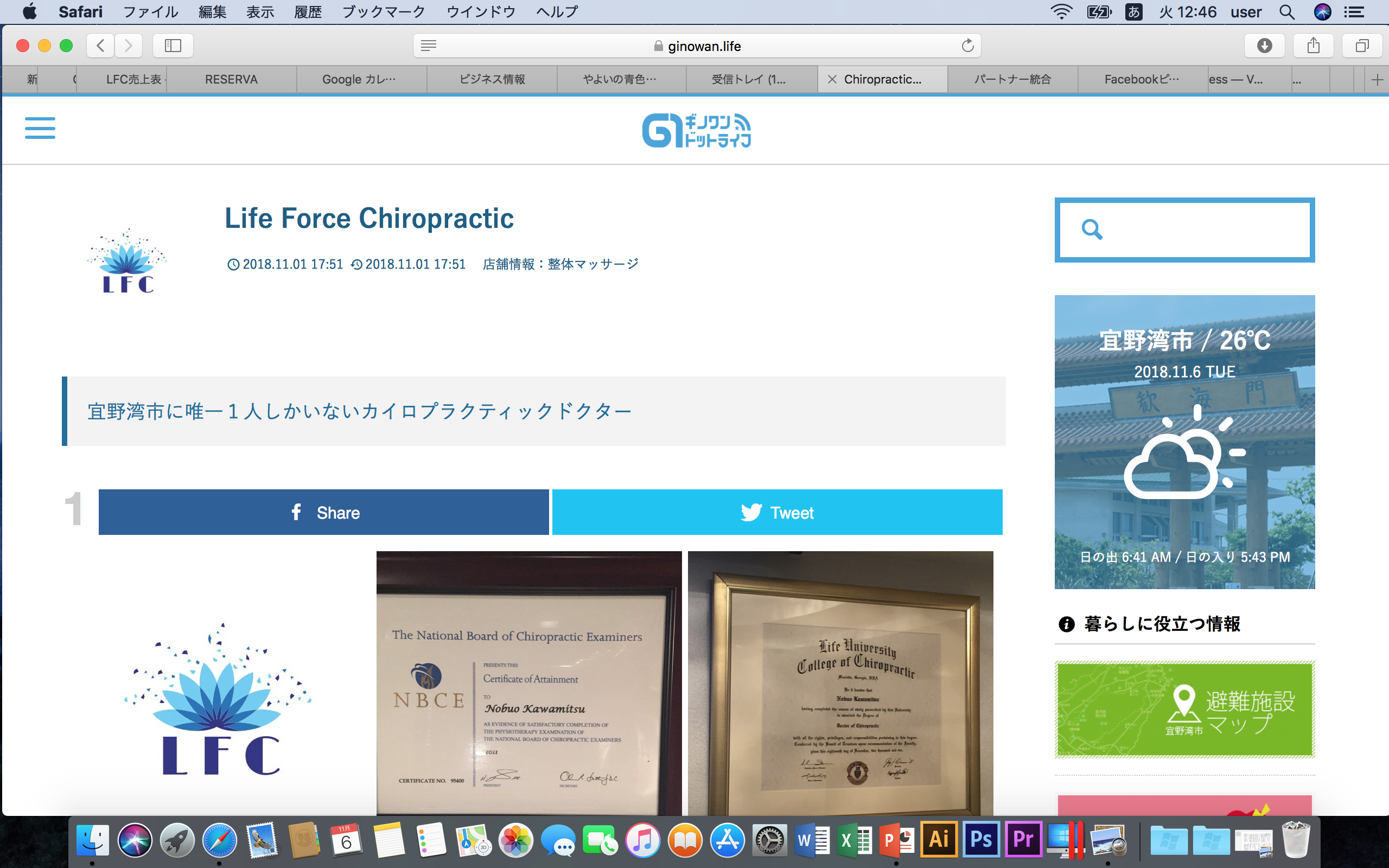The width and height of the screenshot is (1389, 868).
Task: Launch Microsoft Excel from the Dock
Action: [x=854, y=840]
